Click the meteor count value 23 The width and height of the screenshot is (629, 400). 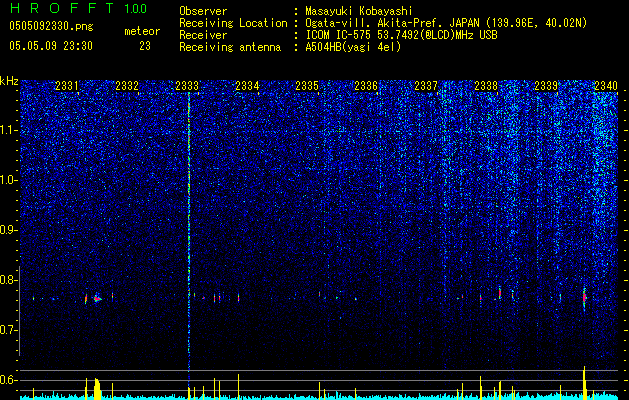145,46
